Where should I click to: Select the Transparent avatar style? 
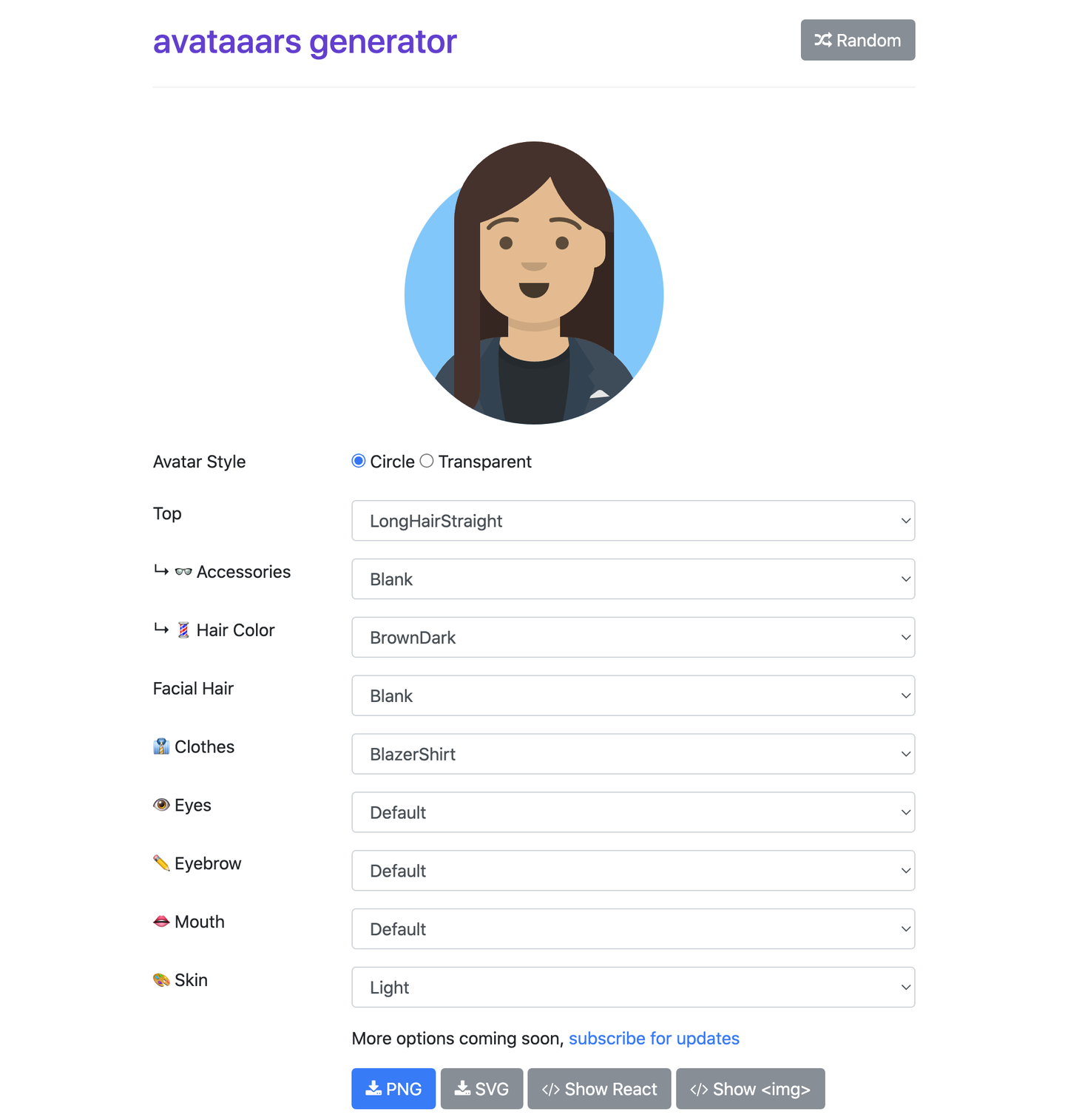click(x=427, y=461)
